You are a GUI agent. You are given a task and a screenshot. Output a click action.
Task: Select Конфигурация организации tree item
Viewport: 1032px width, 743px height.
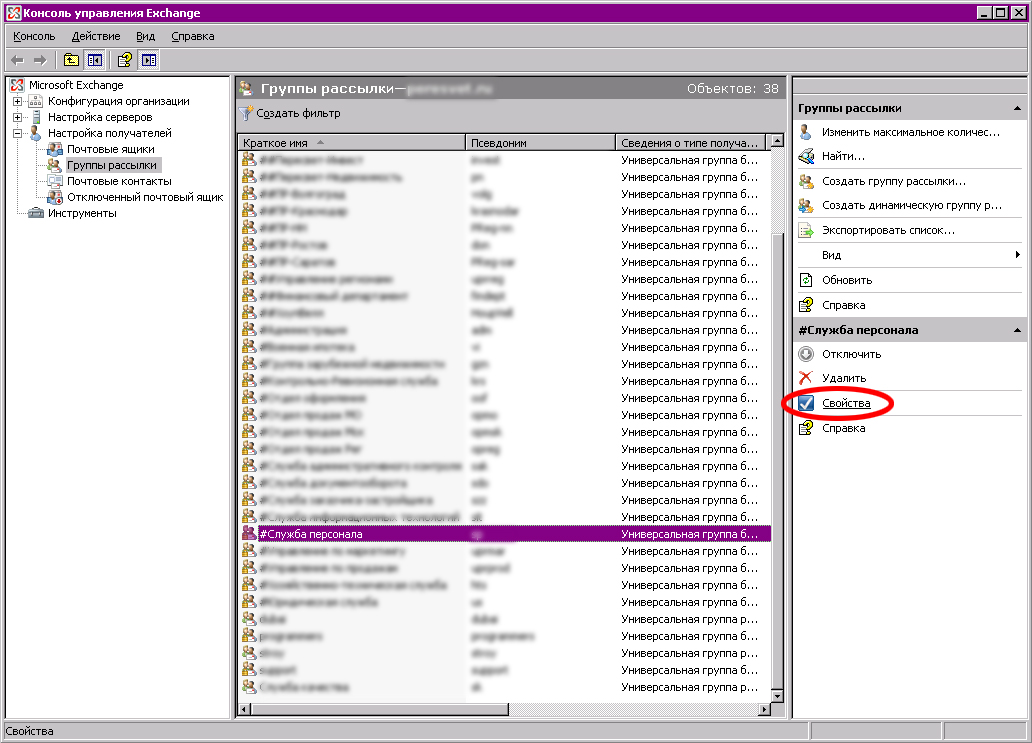(x=118, y=101)
